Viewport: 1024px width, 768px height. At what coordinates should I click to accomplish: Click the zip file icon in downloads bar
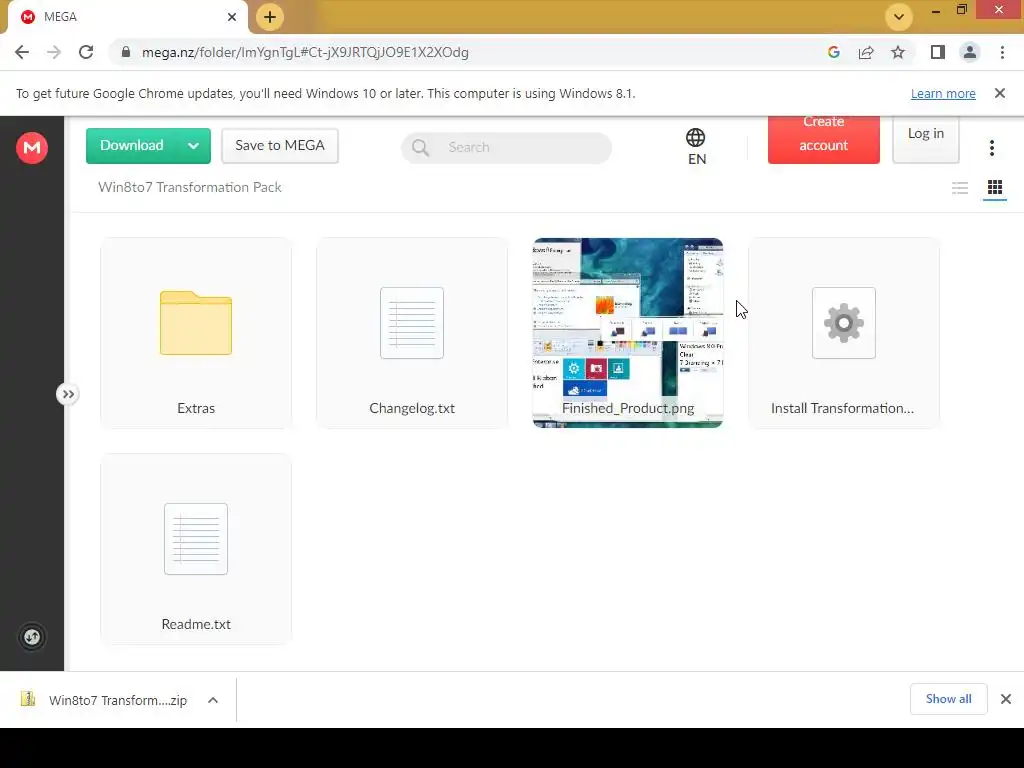coord(27,699)
